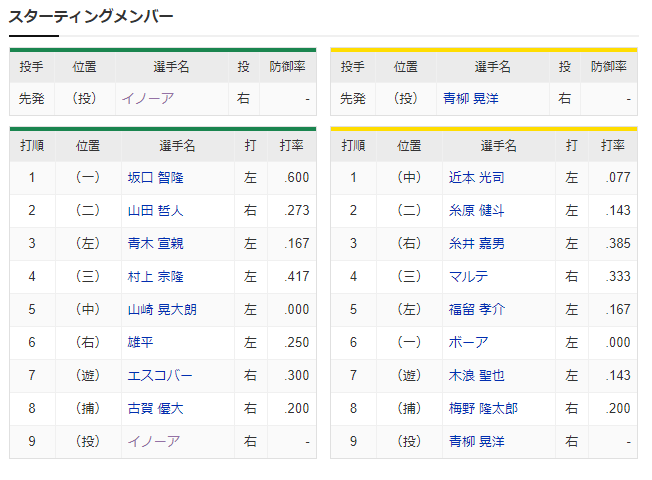This screenshot has height=480, width=652.
Task: Click batting average .250 for 雄平
Action: tap(297, 342)
